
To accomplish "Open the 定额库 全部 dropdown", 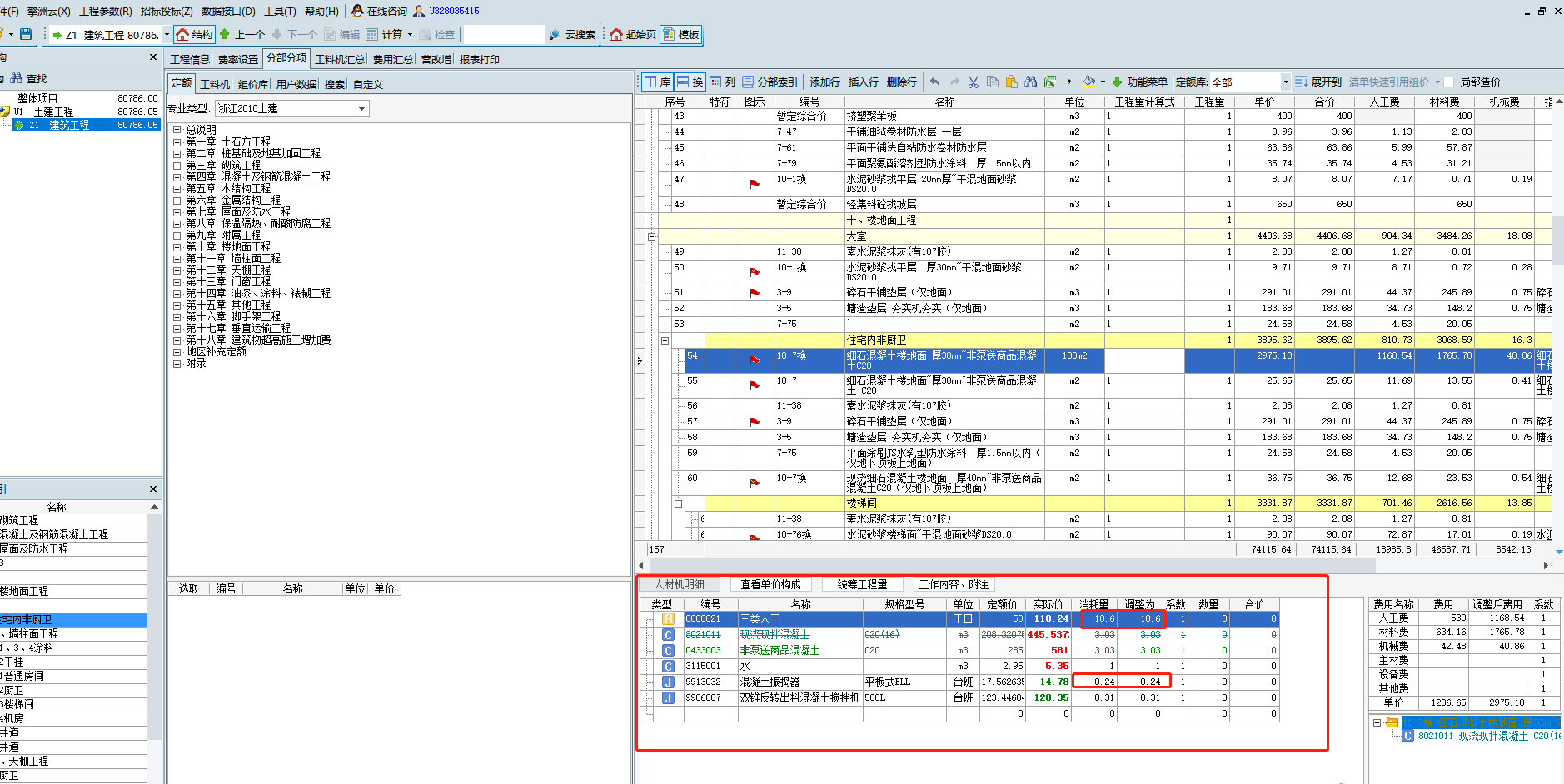I will (x=1285, y=82).
